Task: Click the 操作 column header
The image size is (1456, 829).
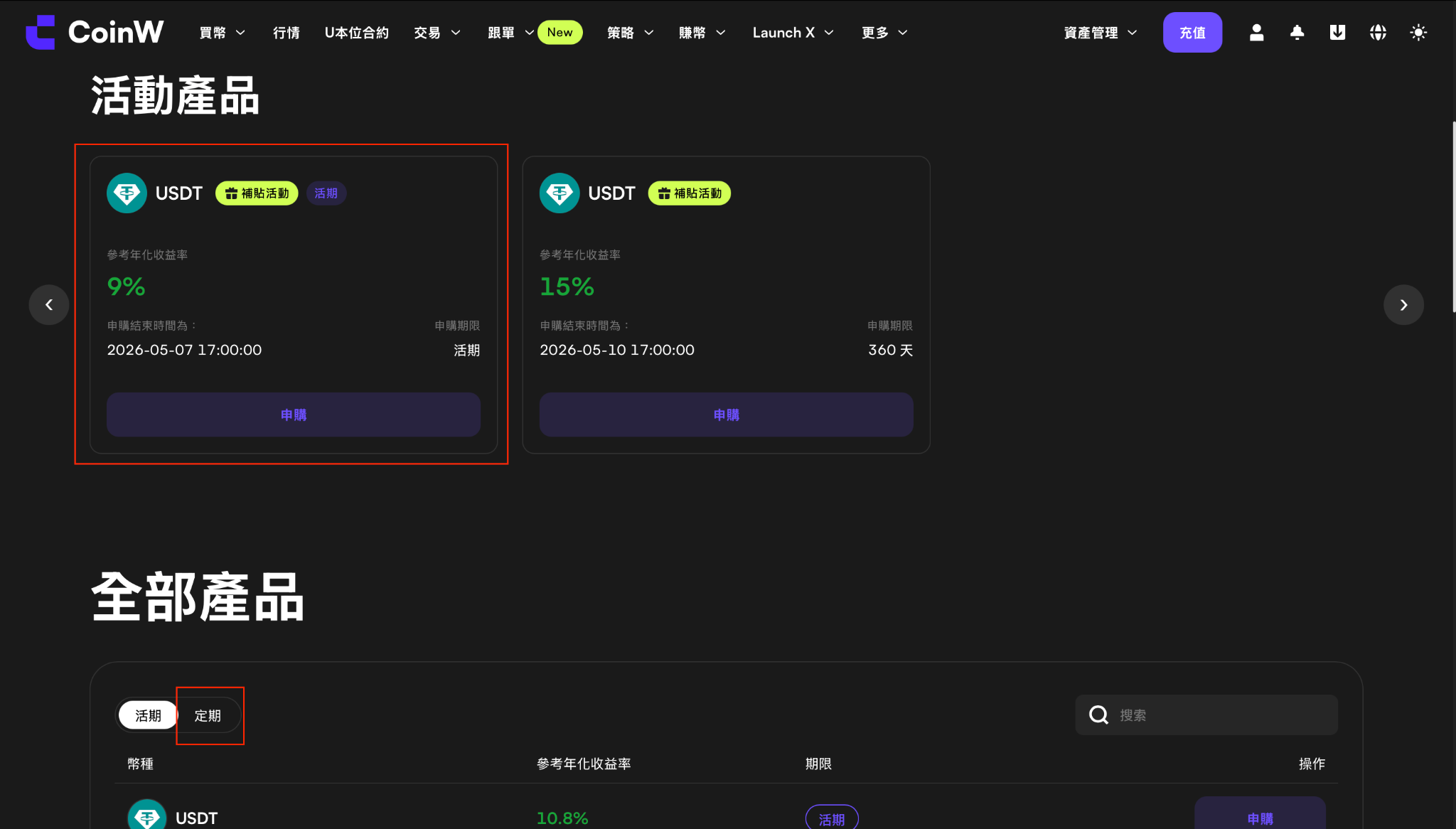Action: click(x=1312, y=764)
